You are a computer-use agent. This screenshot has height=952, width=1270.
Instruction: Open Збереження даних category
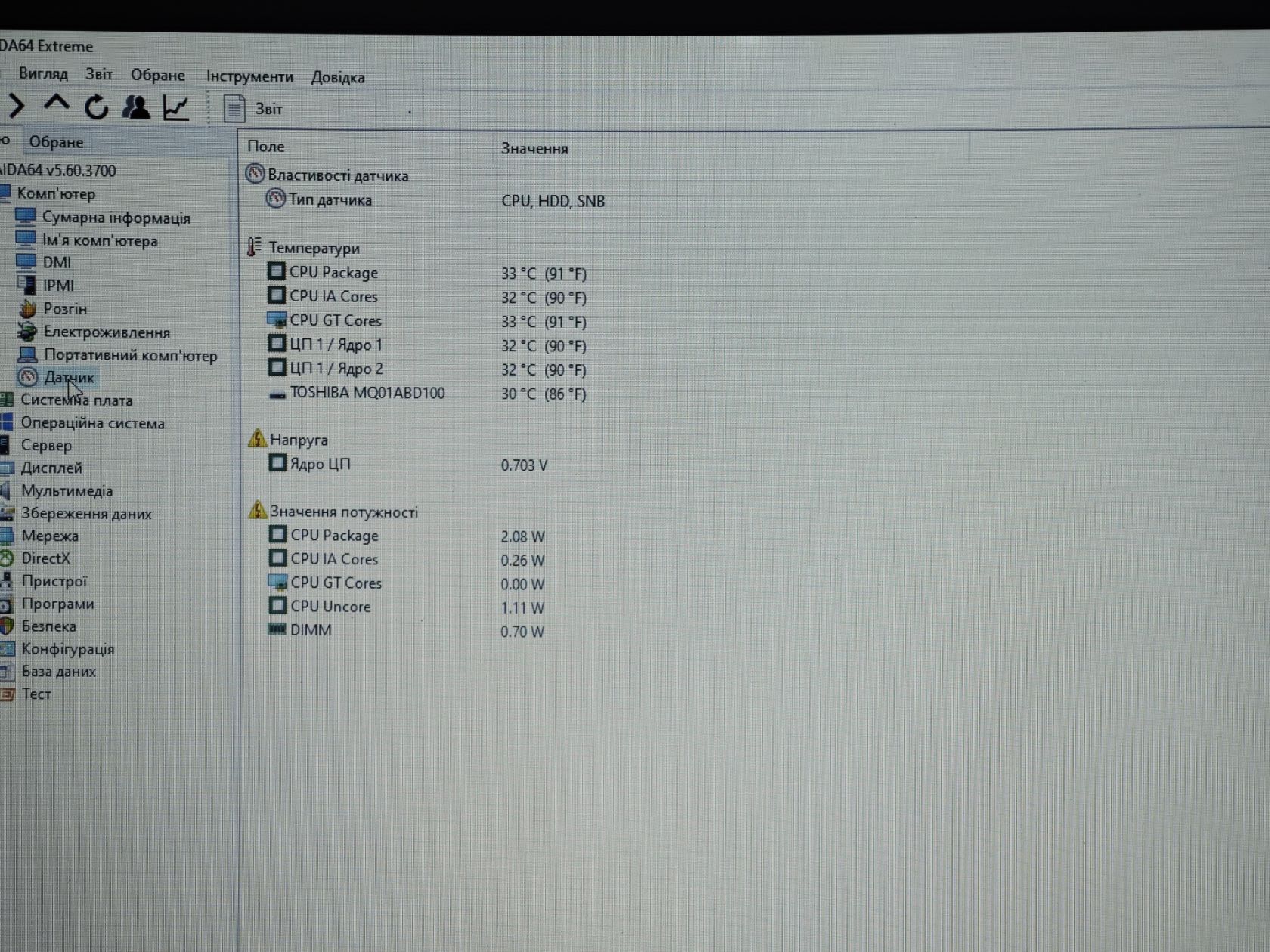76,514
